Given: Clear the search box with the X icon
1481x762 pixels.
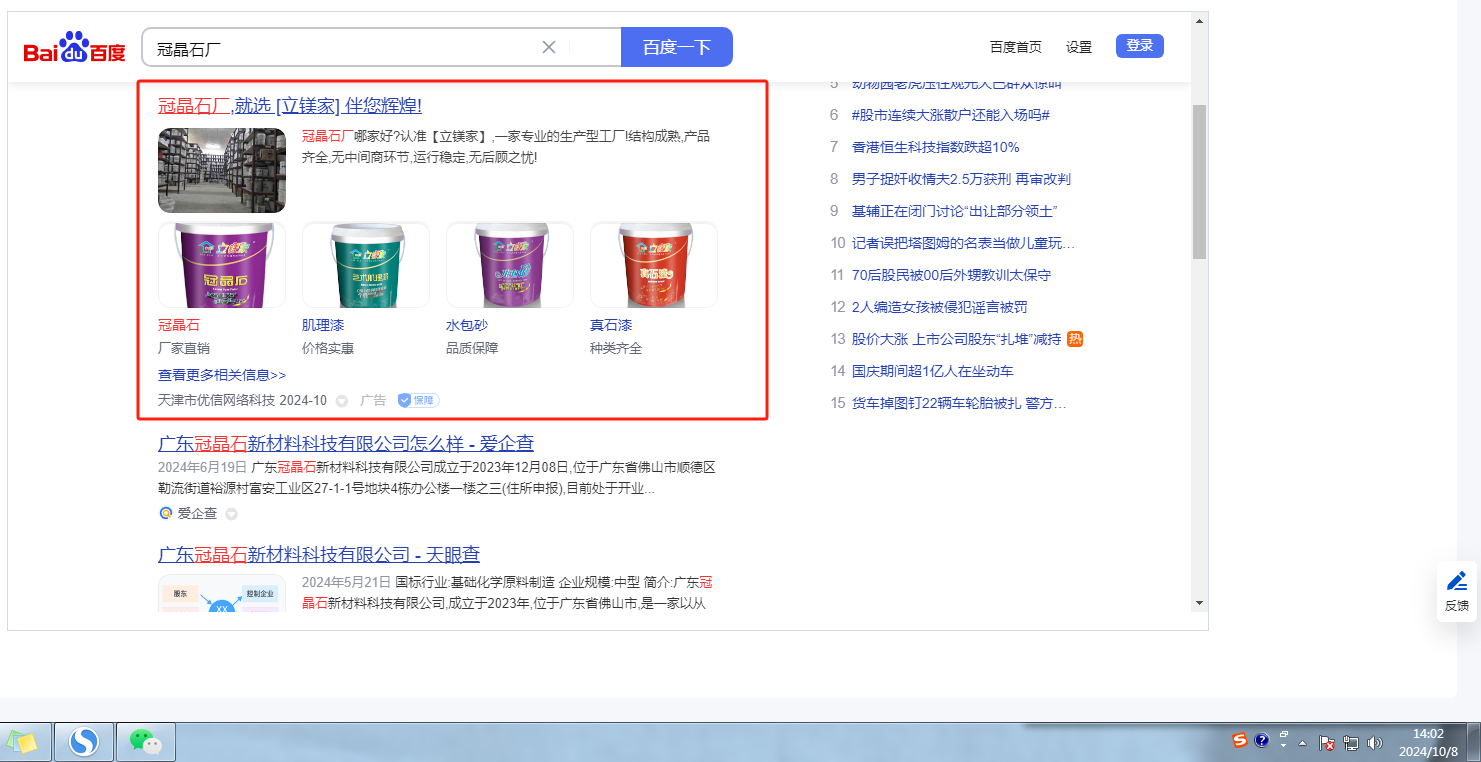Looking at the screenshot, I should click(x=549, y=47).
